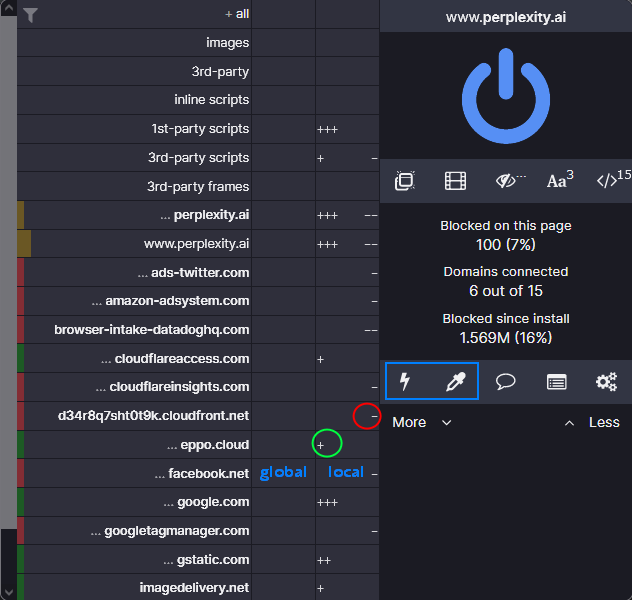Click the gstatic.com domain row
The height and width of the screenshot is (600, 632).
pos(134,560)
